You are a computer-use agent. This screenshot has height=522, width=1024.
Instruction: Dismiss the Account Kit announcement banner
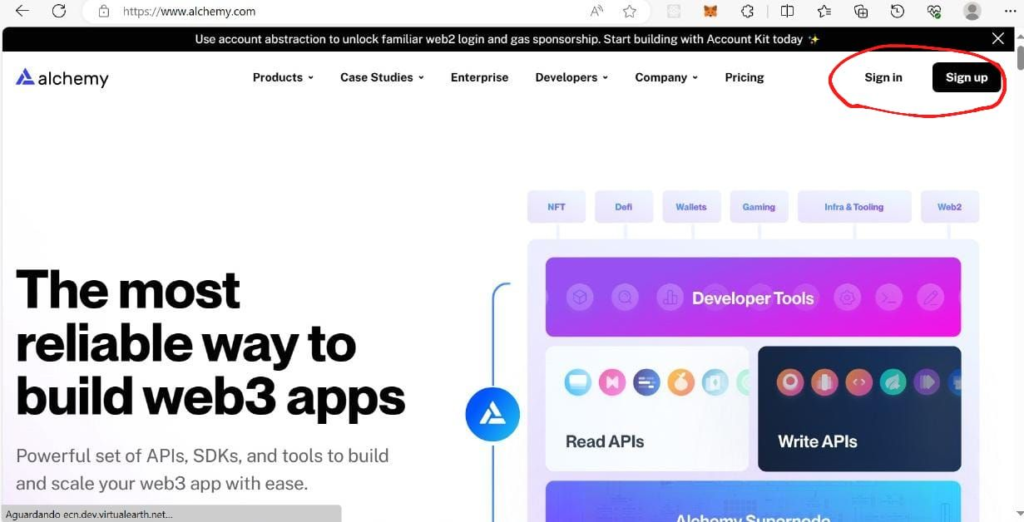(x=998, y=39)
